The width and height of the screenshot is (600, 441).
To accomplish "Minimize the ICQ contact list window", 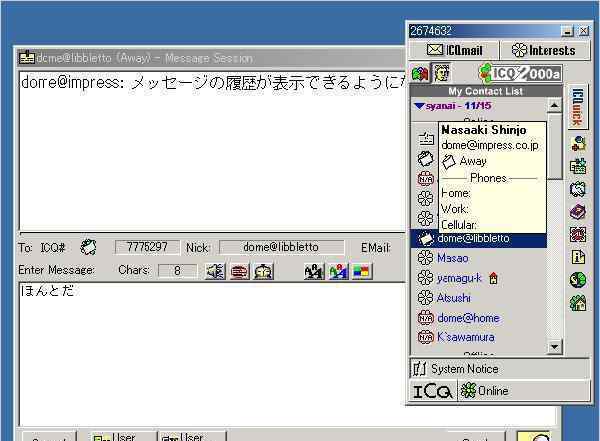I will 567,31.
